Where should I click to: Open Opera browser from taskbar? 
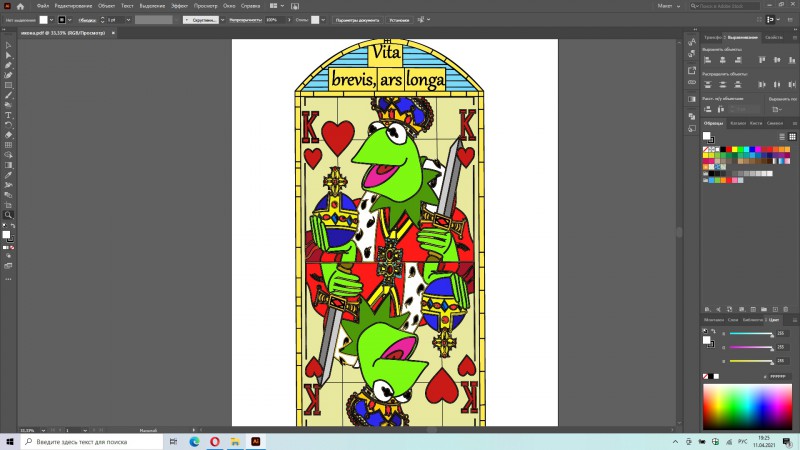(214, 441)
